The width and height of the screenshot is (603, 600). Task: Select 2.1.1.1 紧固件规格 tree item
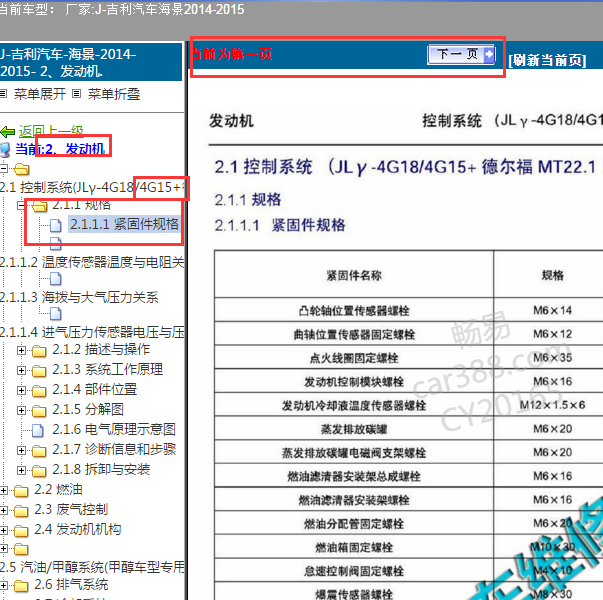[x=124, y=224]
